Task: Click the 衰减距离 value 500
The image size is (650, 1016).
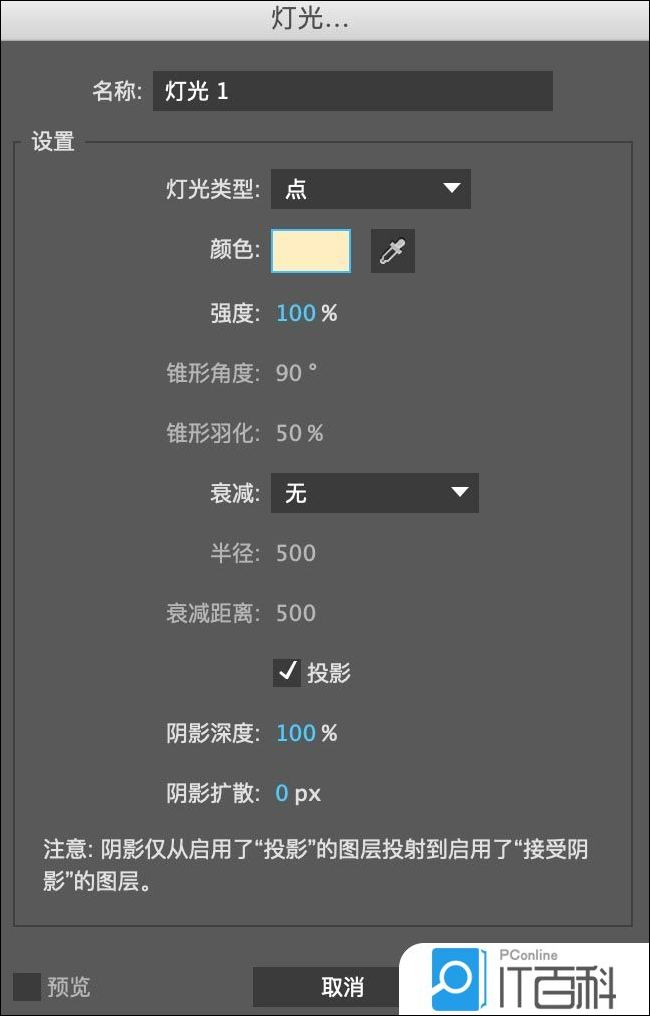Action: coord(296,613)
